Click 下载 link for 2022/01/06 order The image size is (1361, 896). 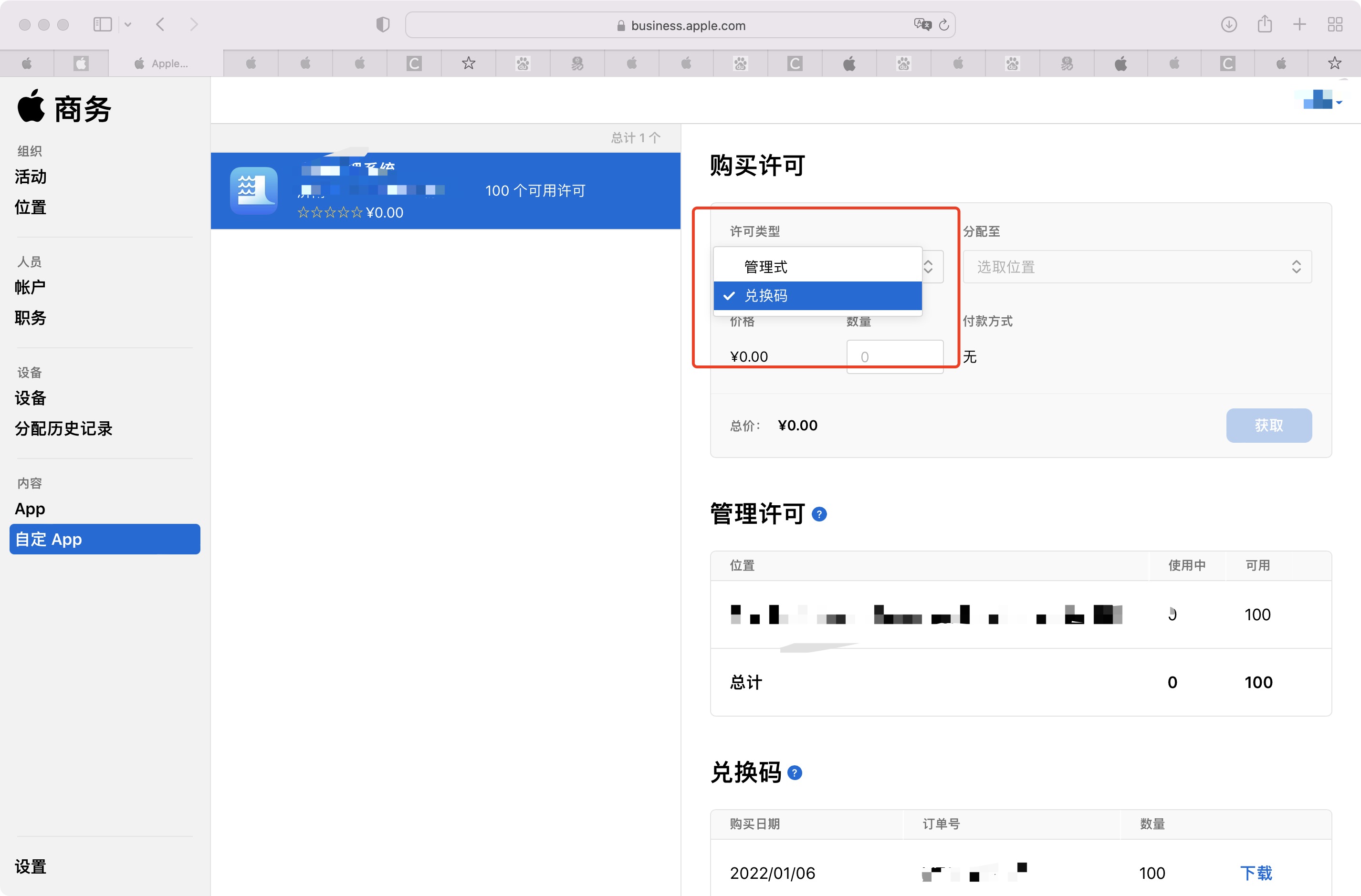[1256, 873]
